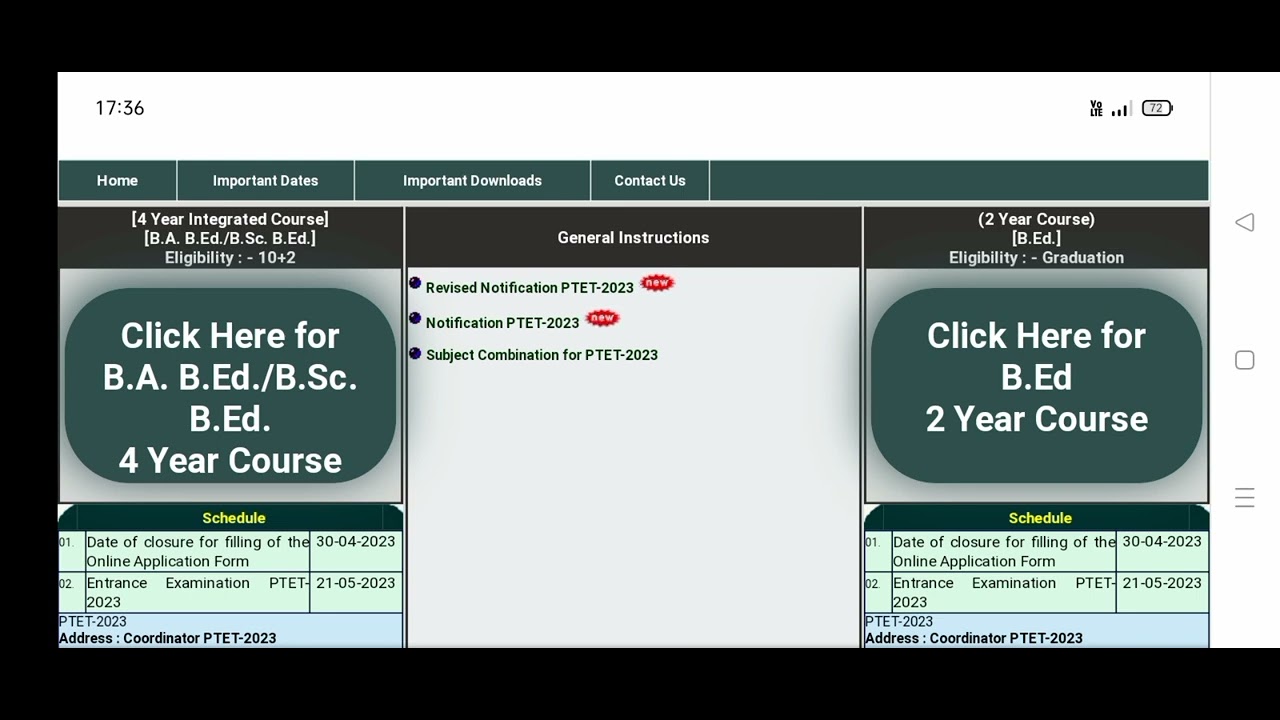1280x720 pixels.
Task: Click Eligibility Graduation text
Action: coord(1036,258)
